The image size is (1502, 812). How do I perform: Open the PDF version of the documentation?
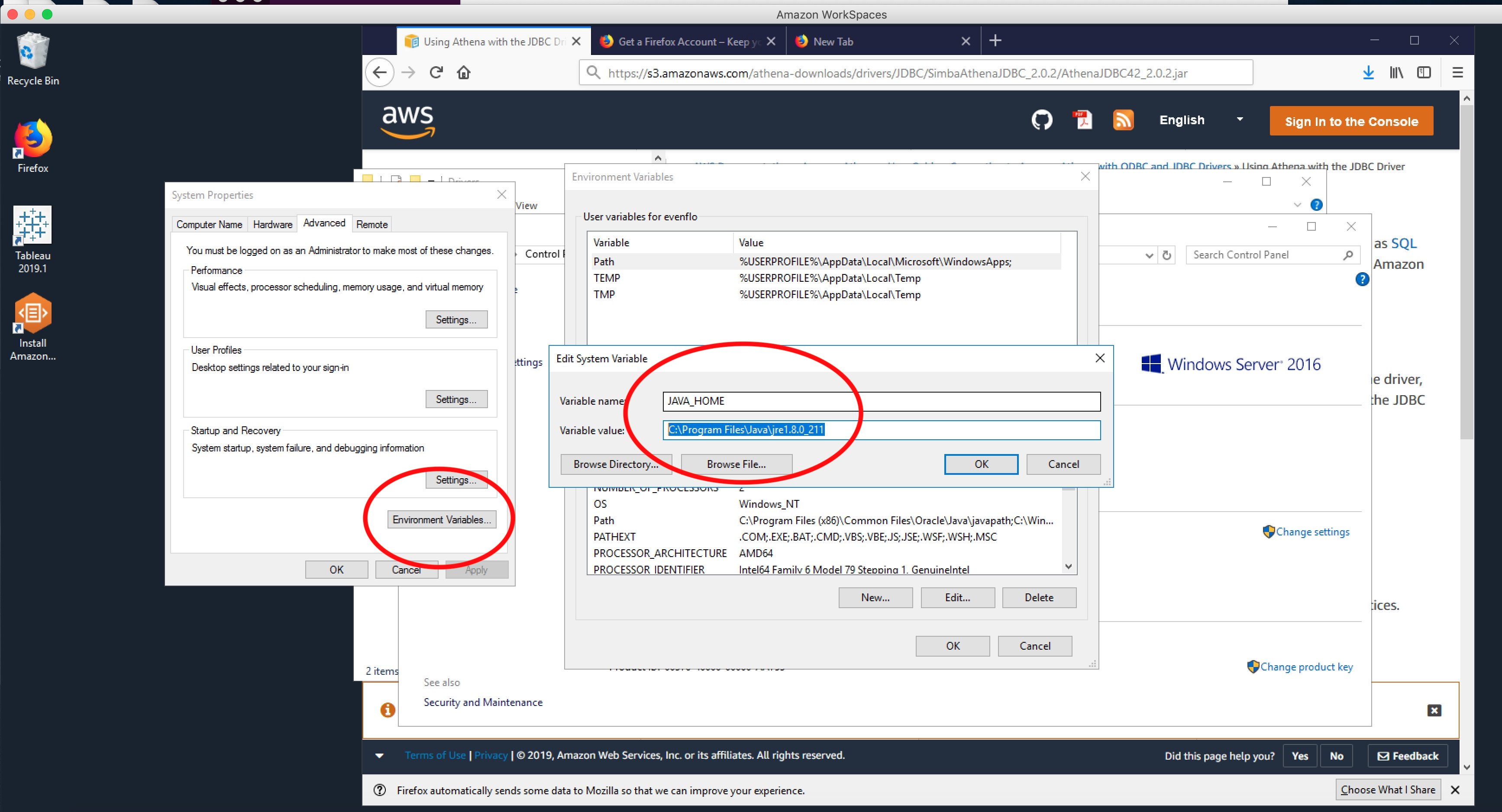[1082, 120]
